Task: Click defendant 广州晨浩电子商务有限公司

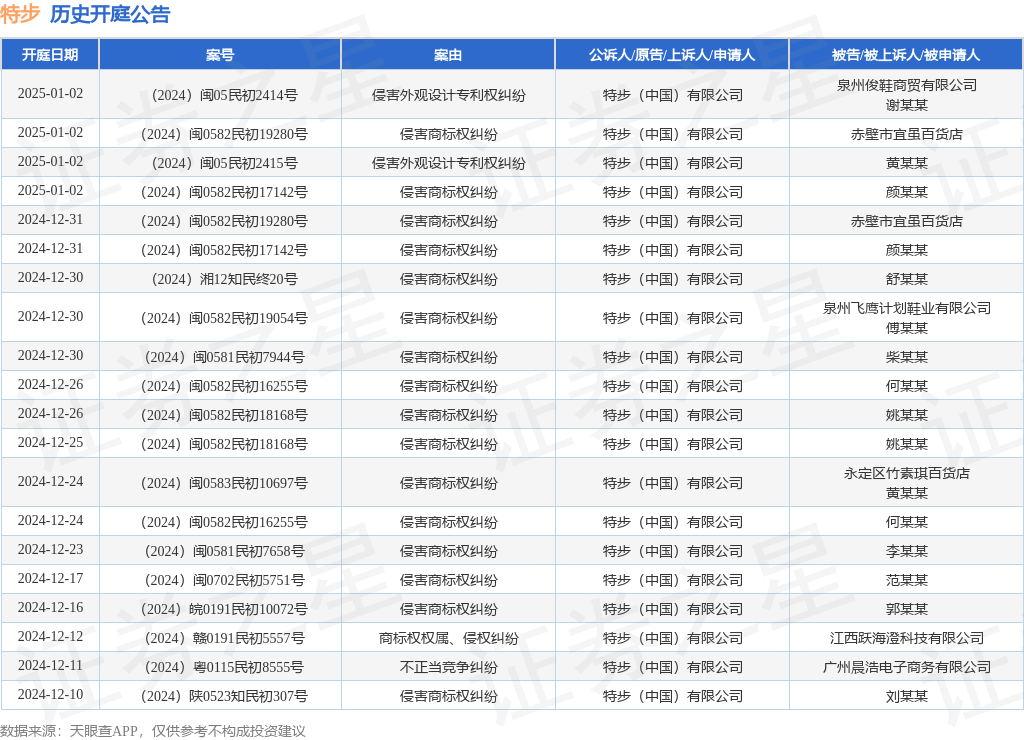Action: 906,668
